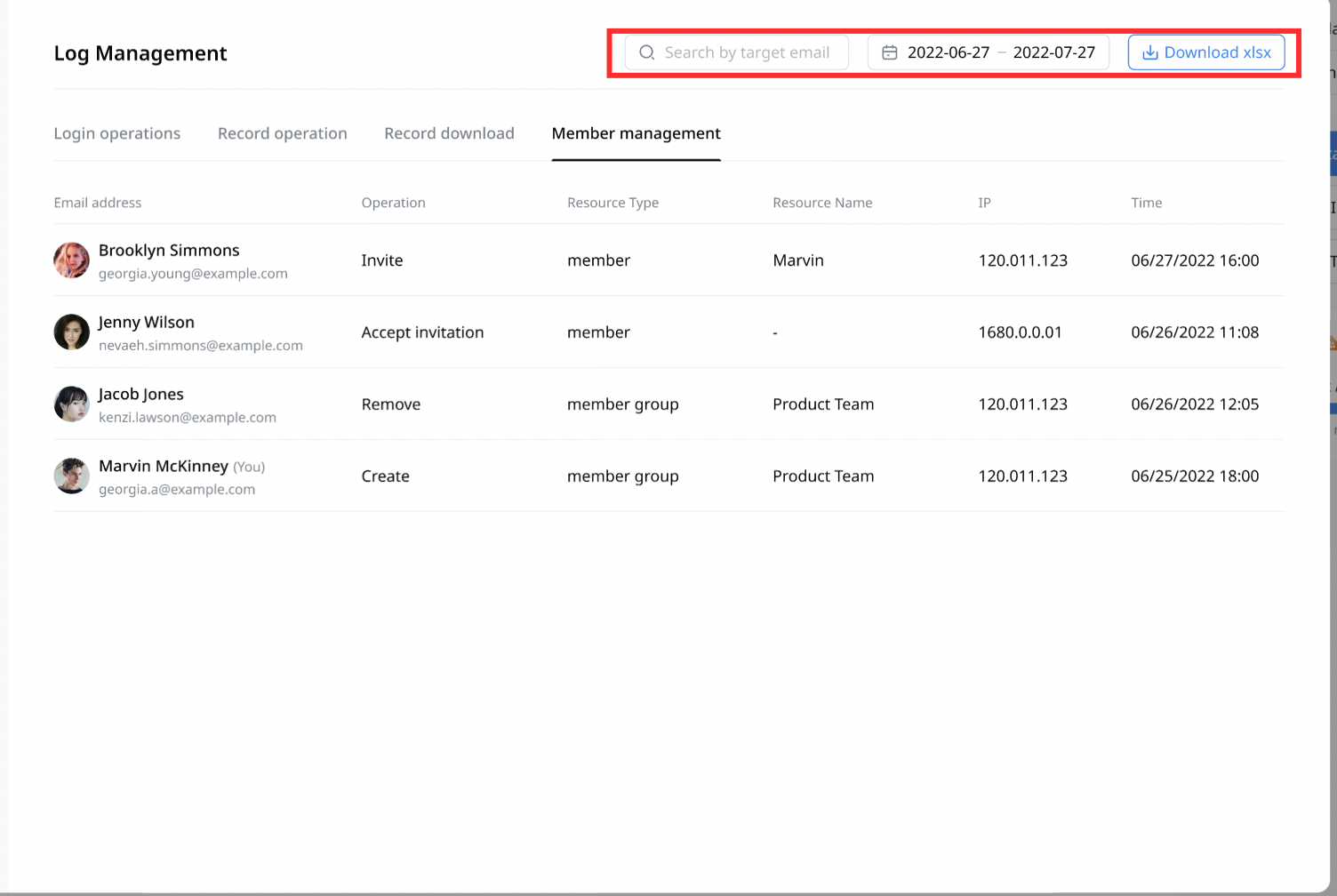This screenshot has width=1337, height=896.
Task: Click Brooklyn Simmons avatar picture
Action: [71, 260]
